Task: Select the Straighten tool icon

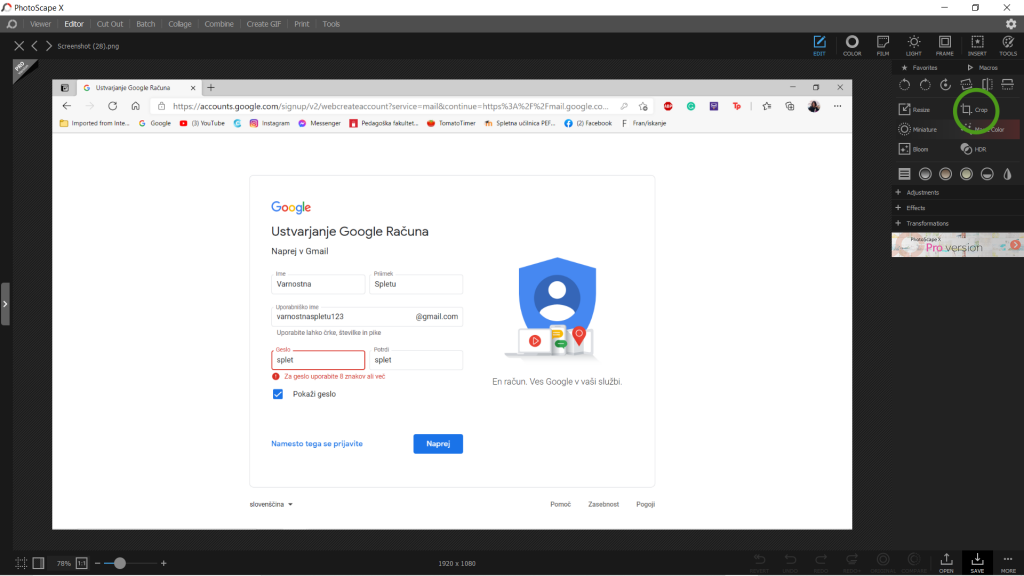Action: coord(967,84)
